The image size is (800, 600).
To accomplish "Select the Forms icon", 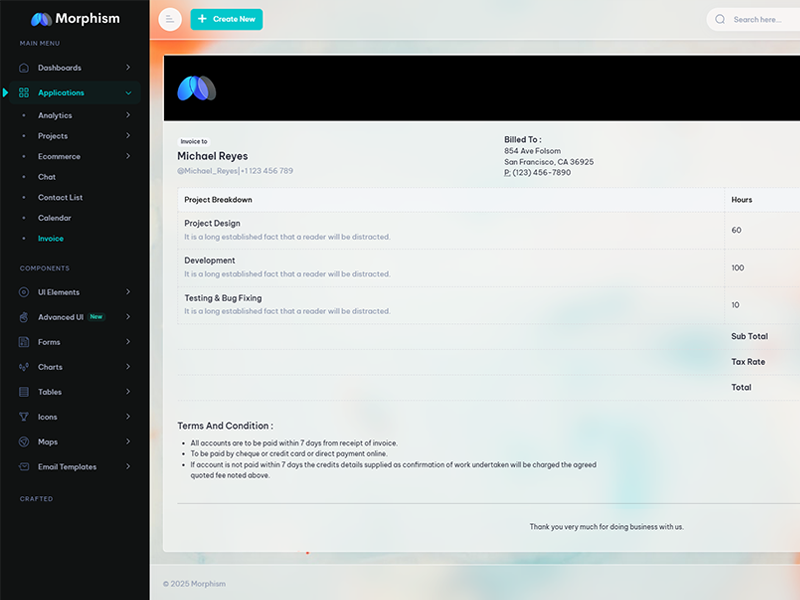I will click(23, 342).
